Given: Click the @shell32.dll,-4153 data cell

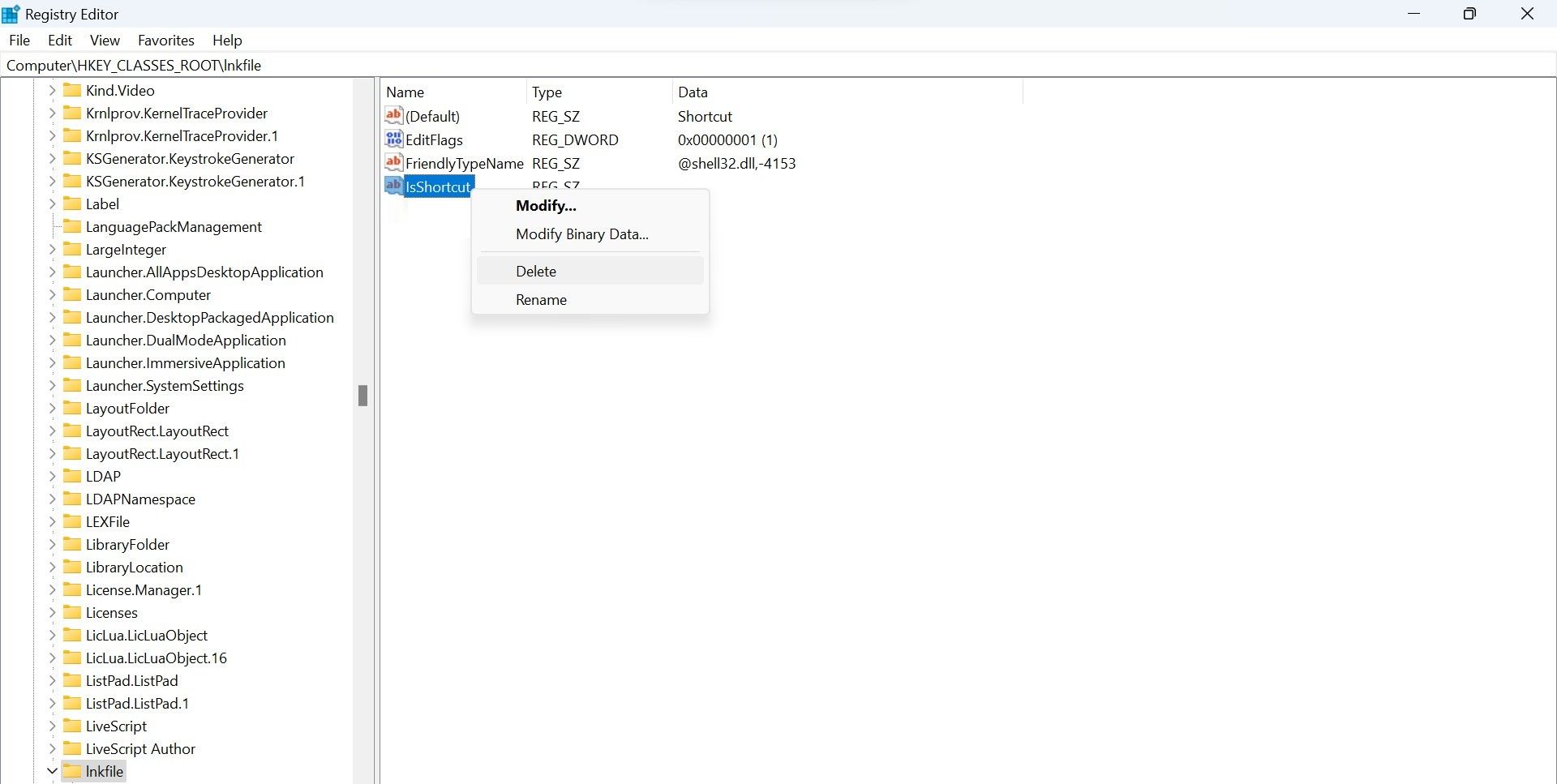Looking at the screenshot, I should 737,163.
